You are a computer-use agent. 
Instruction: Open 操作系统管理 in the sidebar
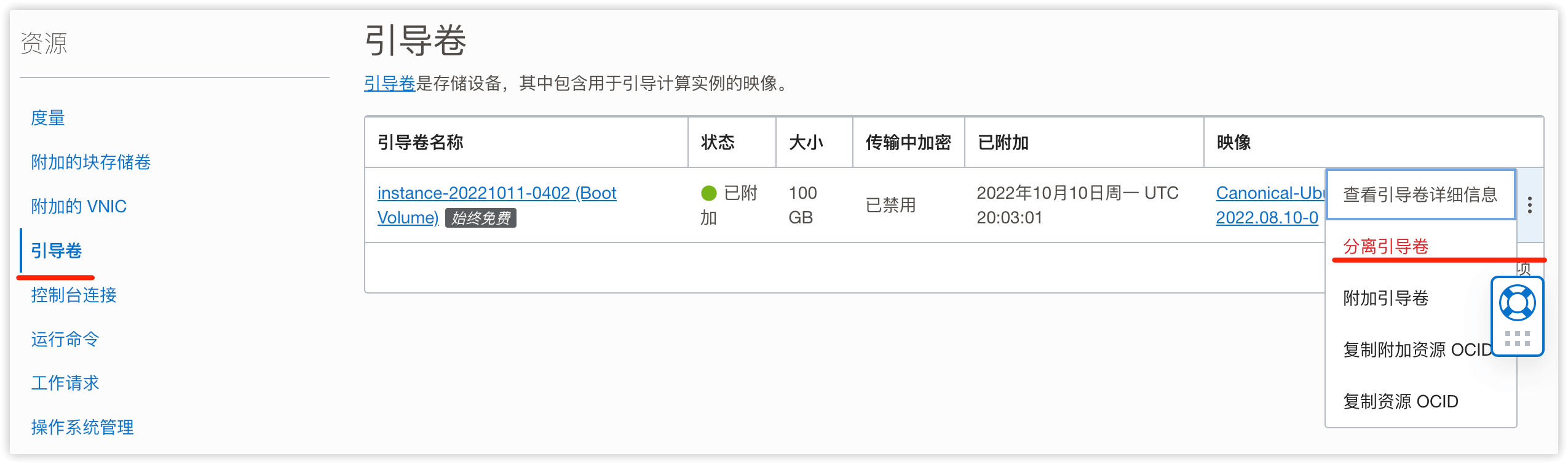click(82, 427)
